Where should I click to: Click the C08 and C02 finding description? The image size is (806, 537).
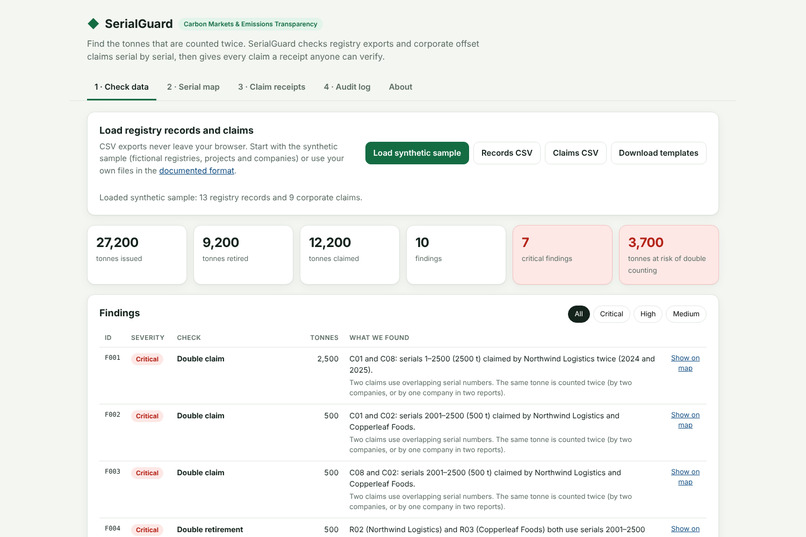tap(485, 478)
